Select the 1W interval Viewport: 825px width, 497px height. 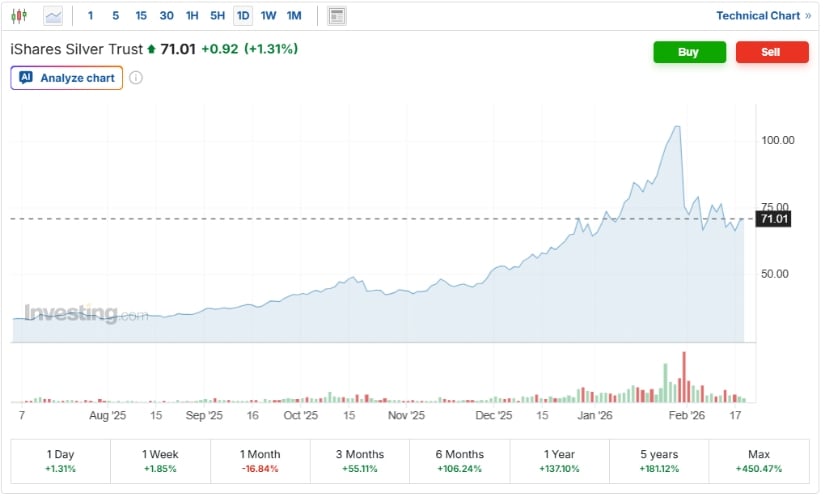point(268,16)
